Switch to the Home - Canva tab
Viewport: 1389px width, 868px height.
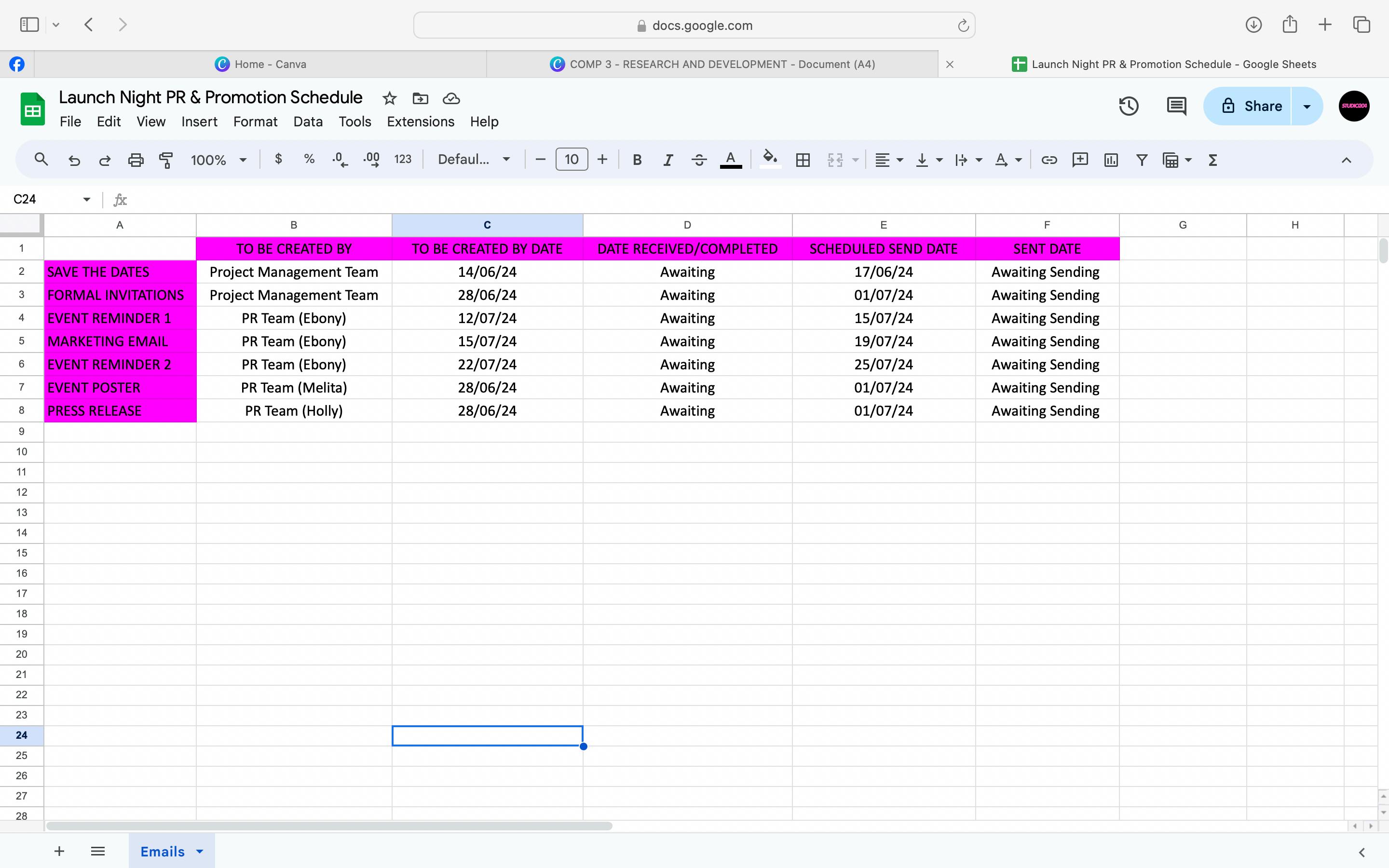click(x=260, y=64)
